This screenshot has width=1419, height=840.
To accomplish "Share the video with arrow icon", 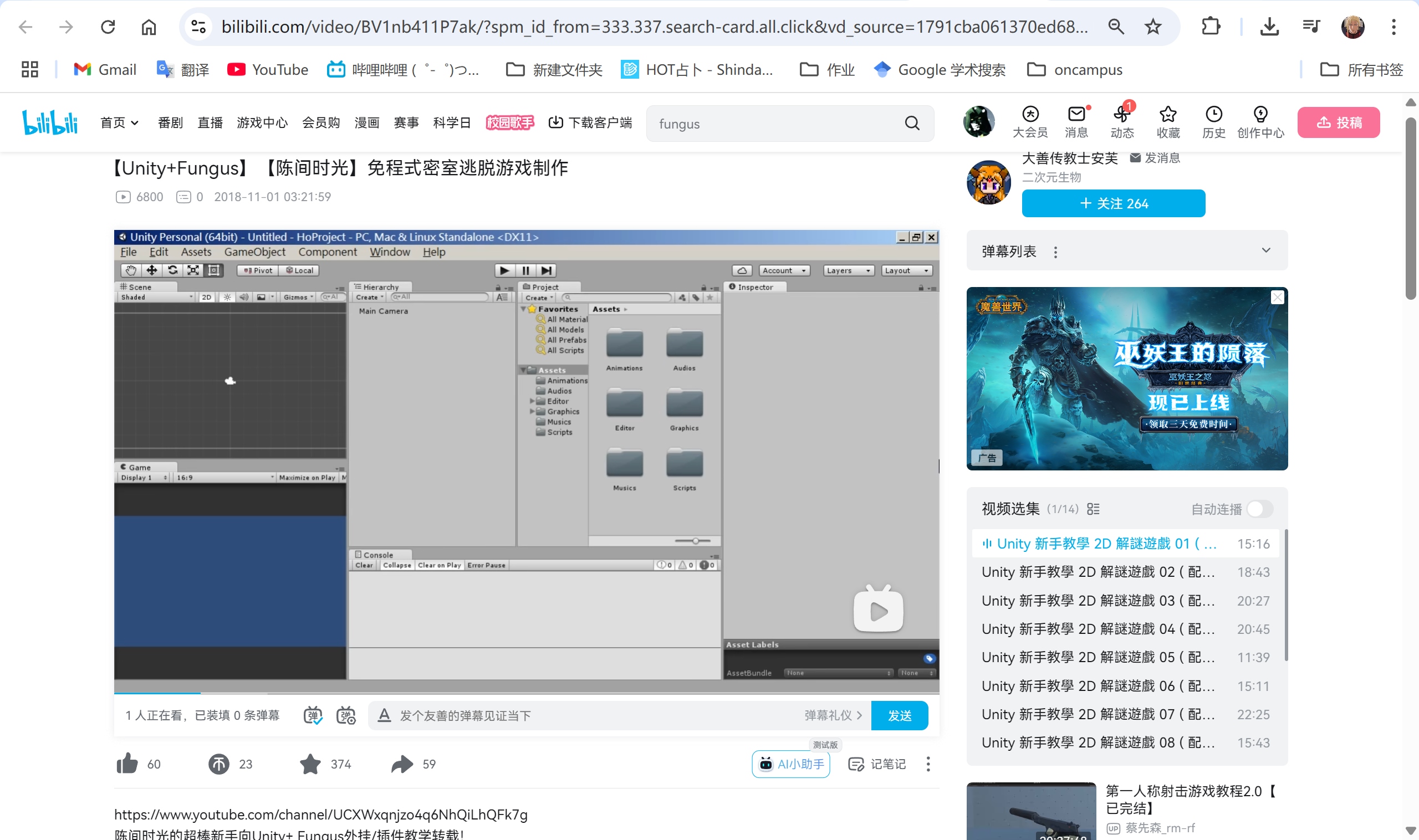I will tap(402, 764).
